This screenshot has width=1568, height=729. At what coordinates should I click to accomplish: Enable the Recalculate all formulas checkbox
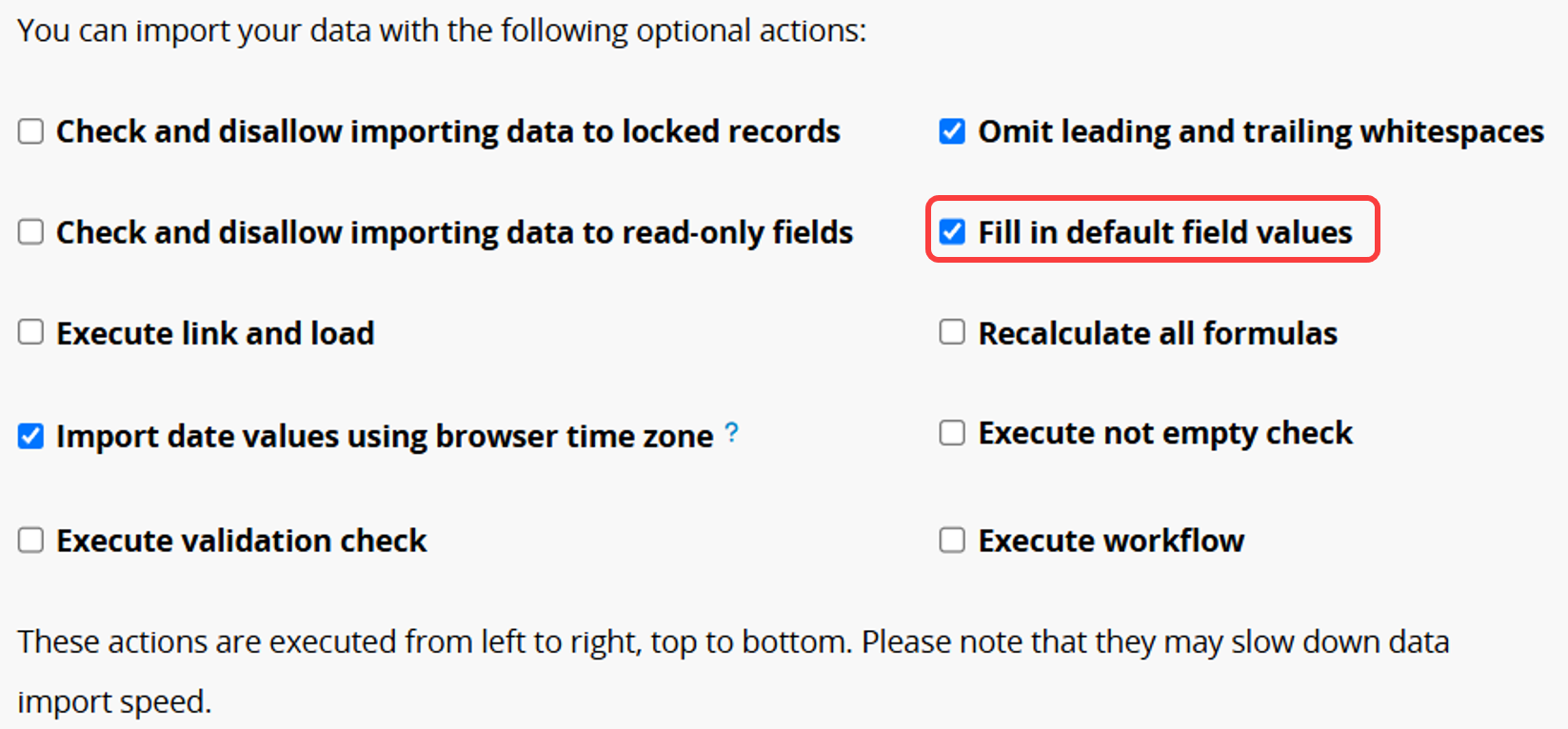point(952,332)
